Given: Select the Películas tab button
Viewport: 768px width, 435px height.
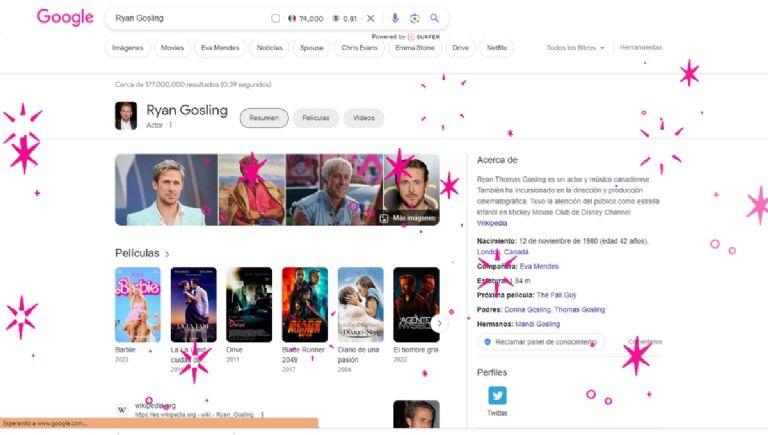Looking at the screenshot, I should [316, 118].
